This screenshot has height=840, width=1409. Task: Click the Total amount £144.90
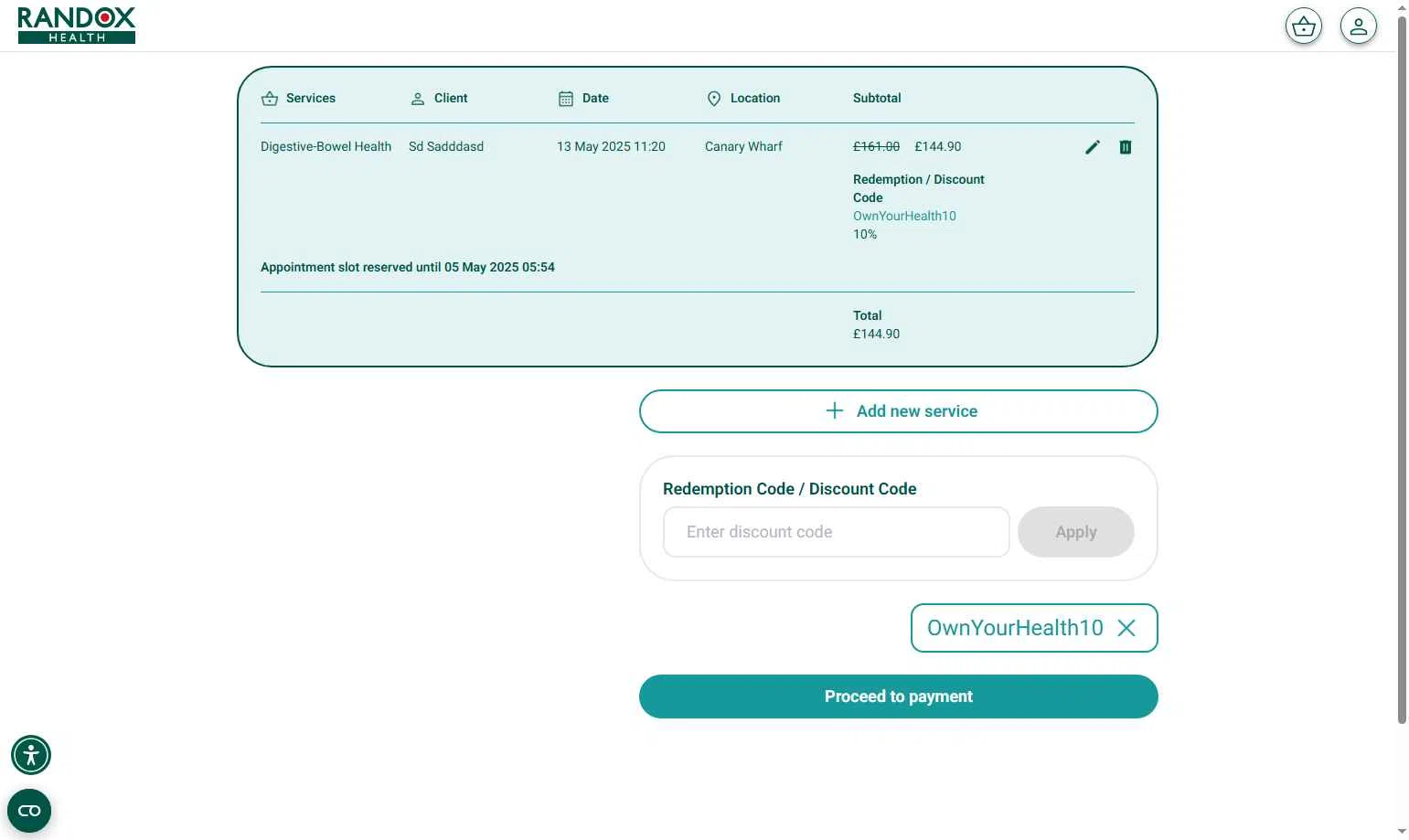(x=876, y=334)
